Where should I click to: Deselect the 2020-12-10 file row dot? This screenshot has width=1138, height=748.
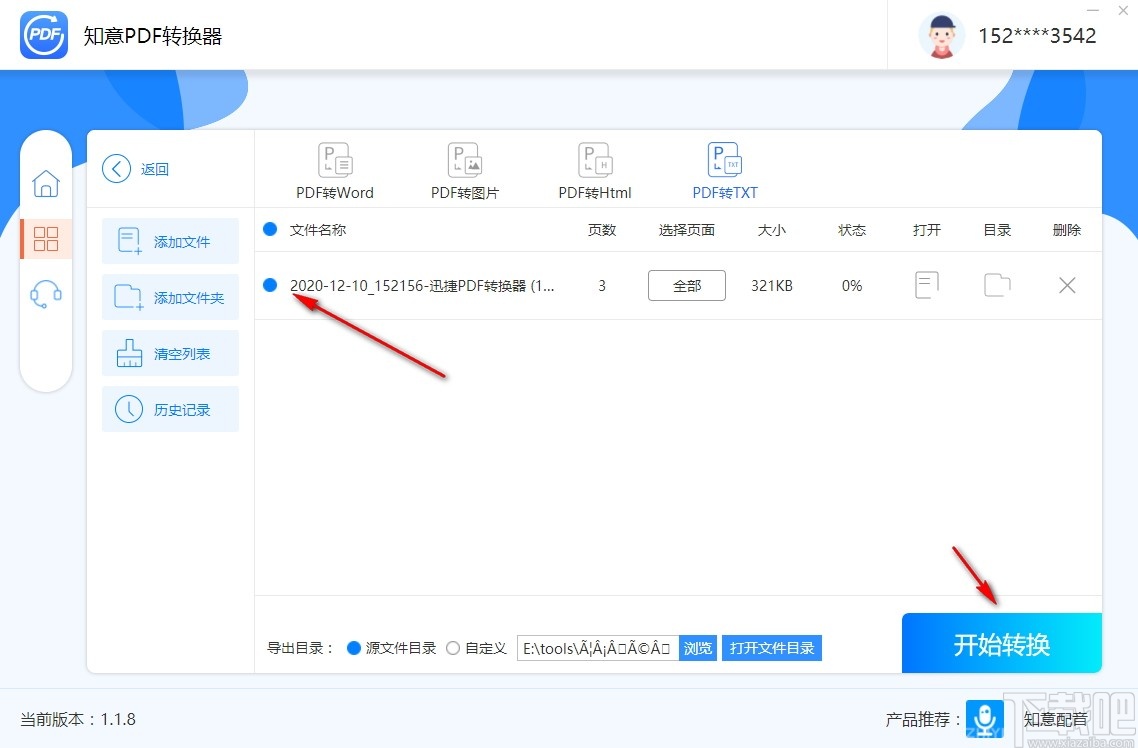(271, 285)
